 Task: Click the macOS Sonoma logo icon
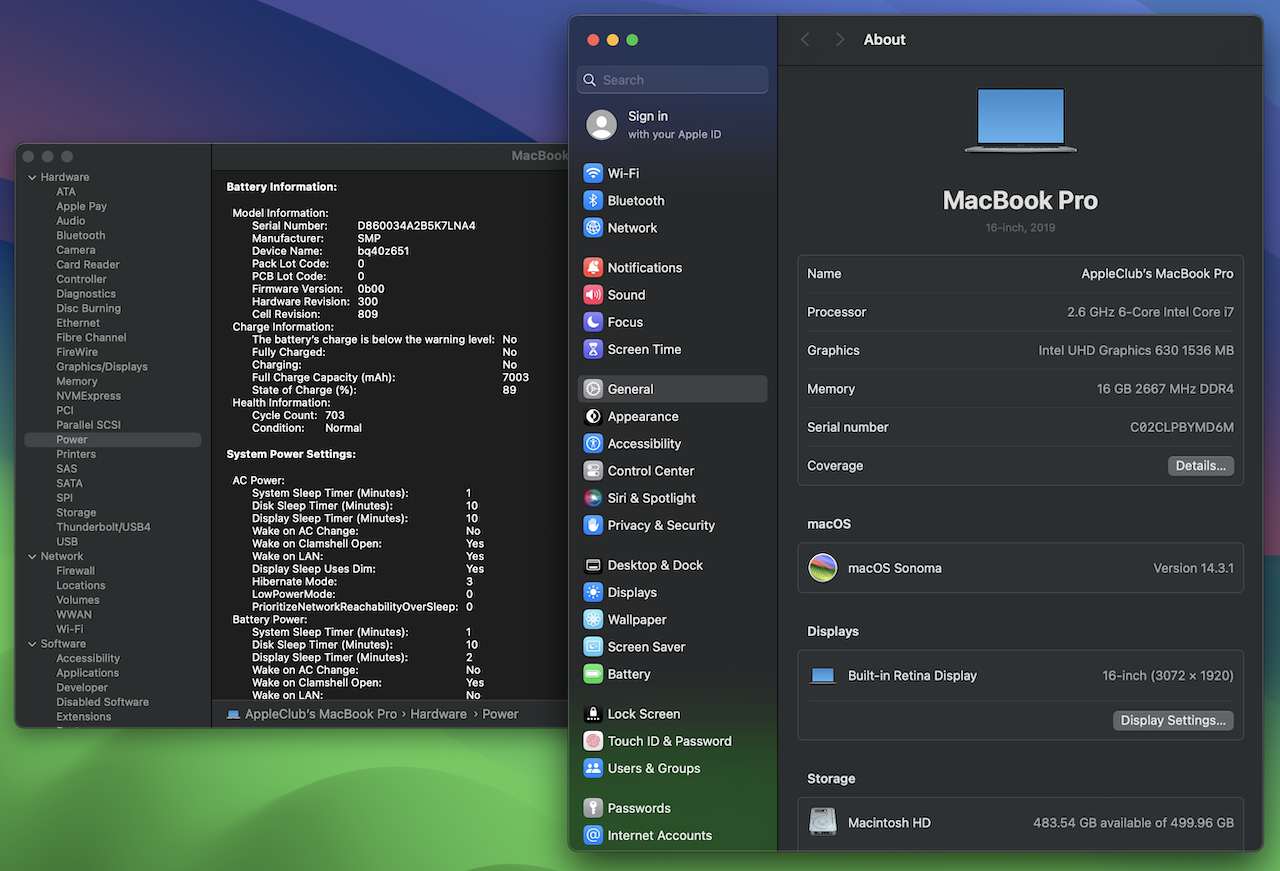(x=823, y=568)
